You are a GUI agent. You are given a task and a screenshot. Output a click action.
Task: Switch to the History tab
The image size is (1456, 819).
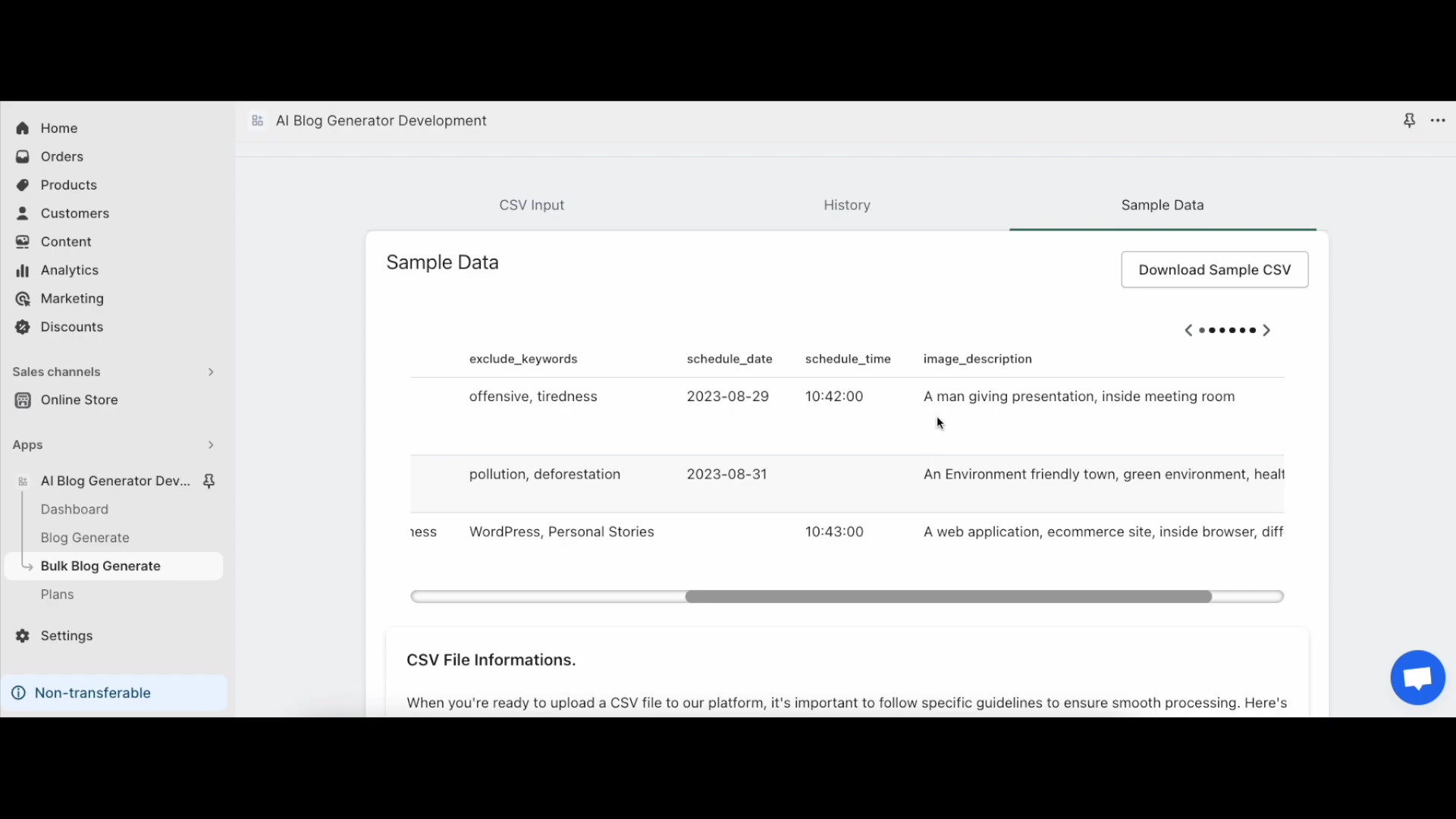pyautogui.click(x=847, y=206)
